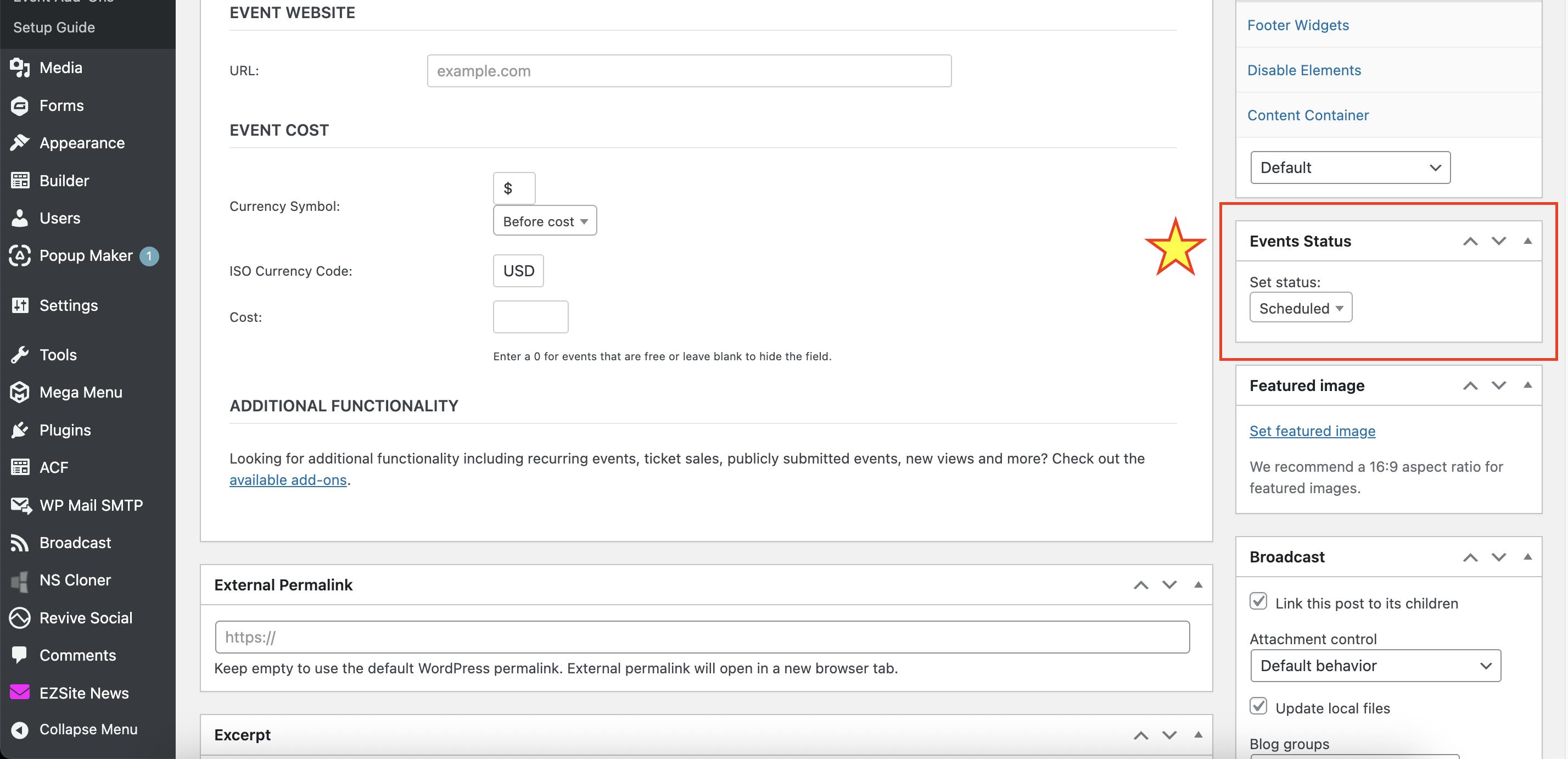Click the Broadcast RSS icon
The image size is (1568, 759).
19,542
